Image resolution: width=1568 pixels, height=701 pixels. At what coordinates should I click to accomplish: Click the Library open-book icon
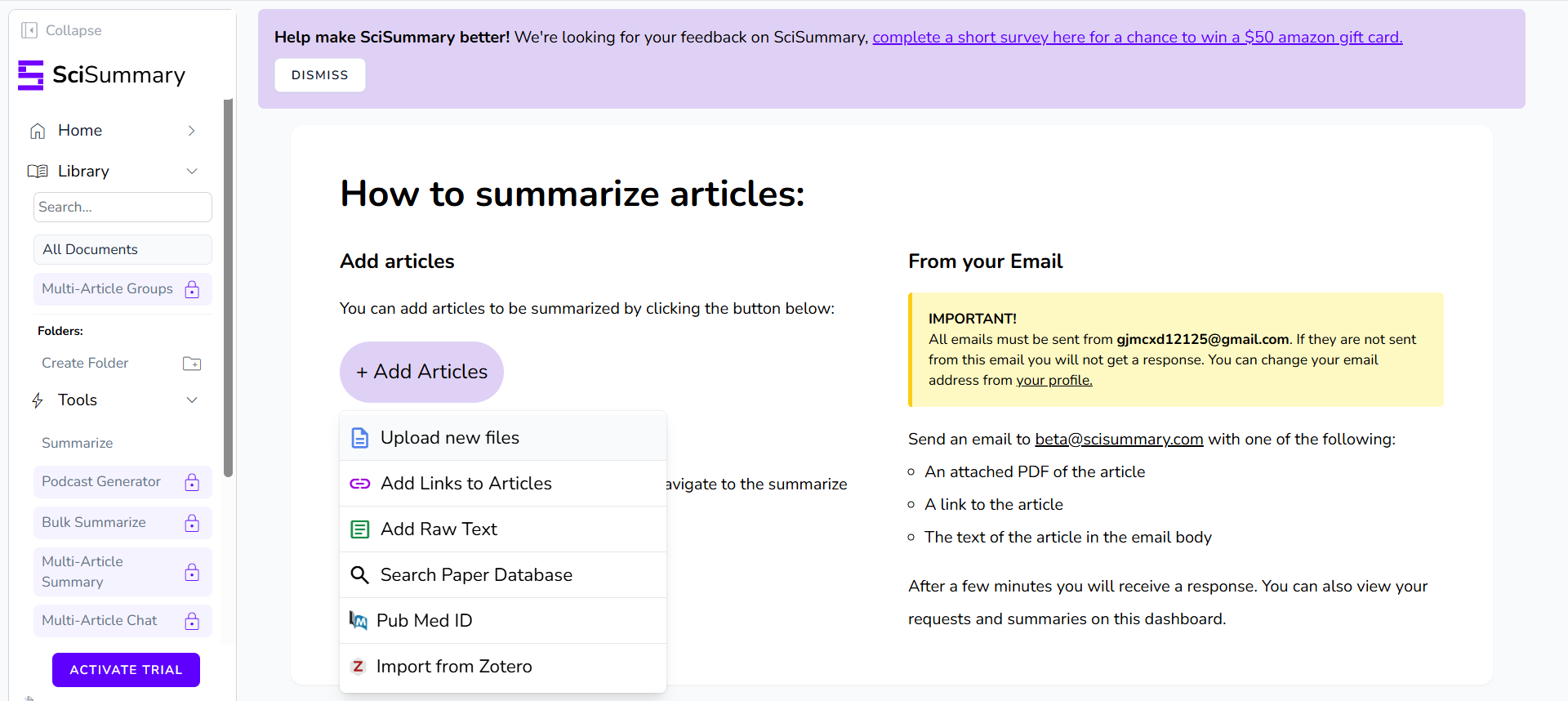point(38,172)
